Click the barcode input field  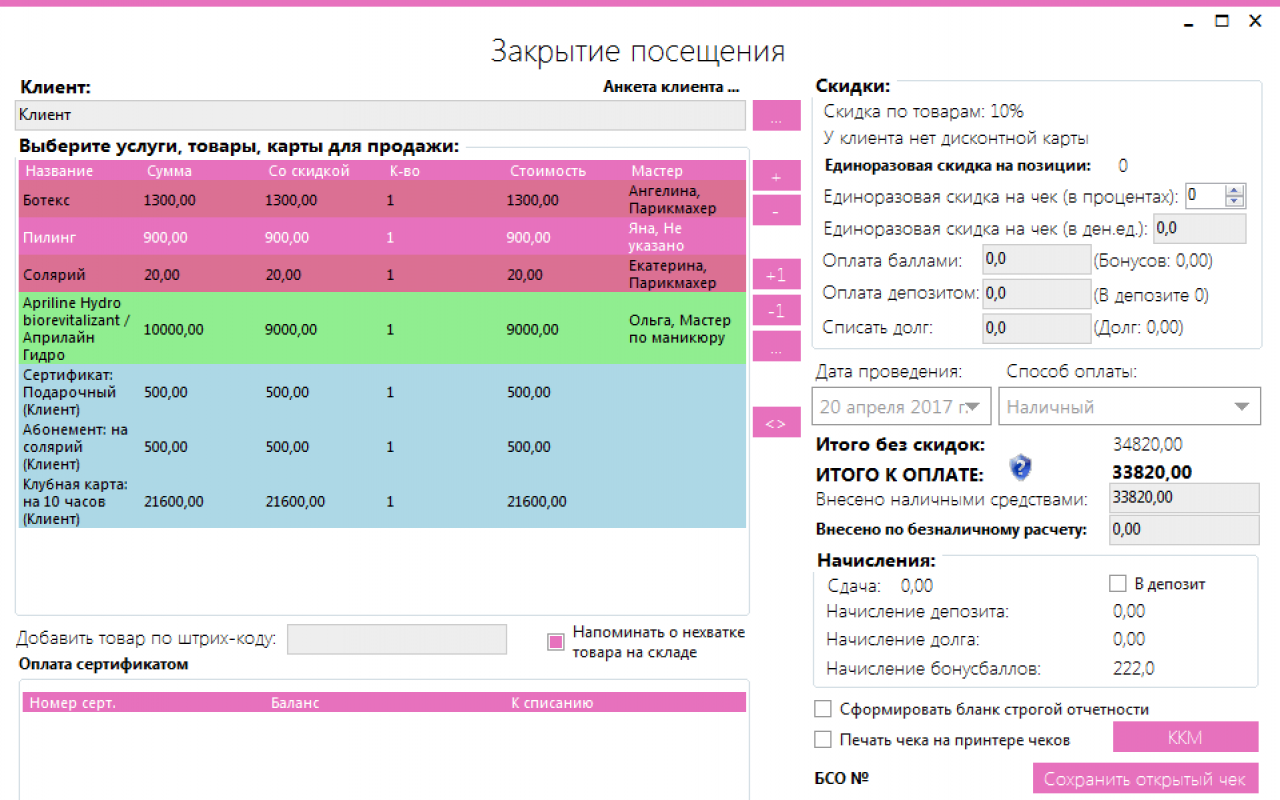tap(397, 639)
